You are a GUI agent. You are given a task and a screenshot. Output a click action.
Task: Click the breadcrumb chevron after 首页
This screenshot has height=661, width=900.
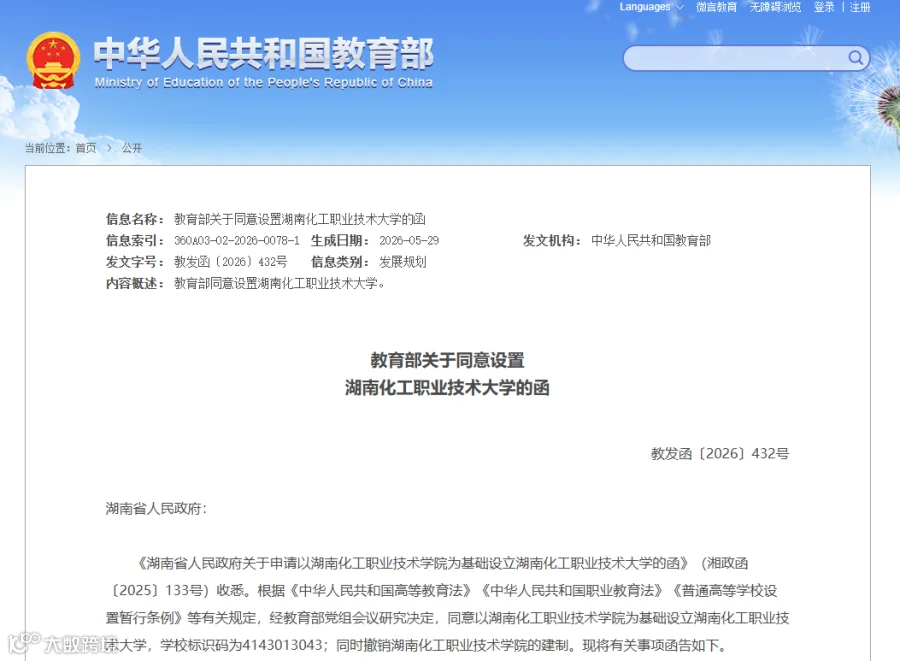(x=109, y=148)
